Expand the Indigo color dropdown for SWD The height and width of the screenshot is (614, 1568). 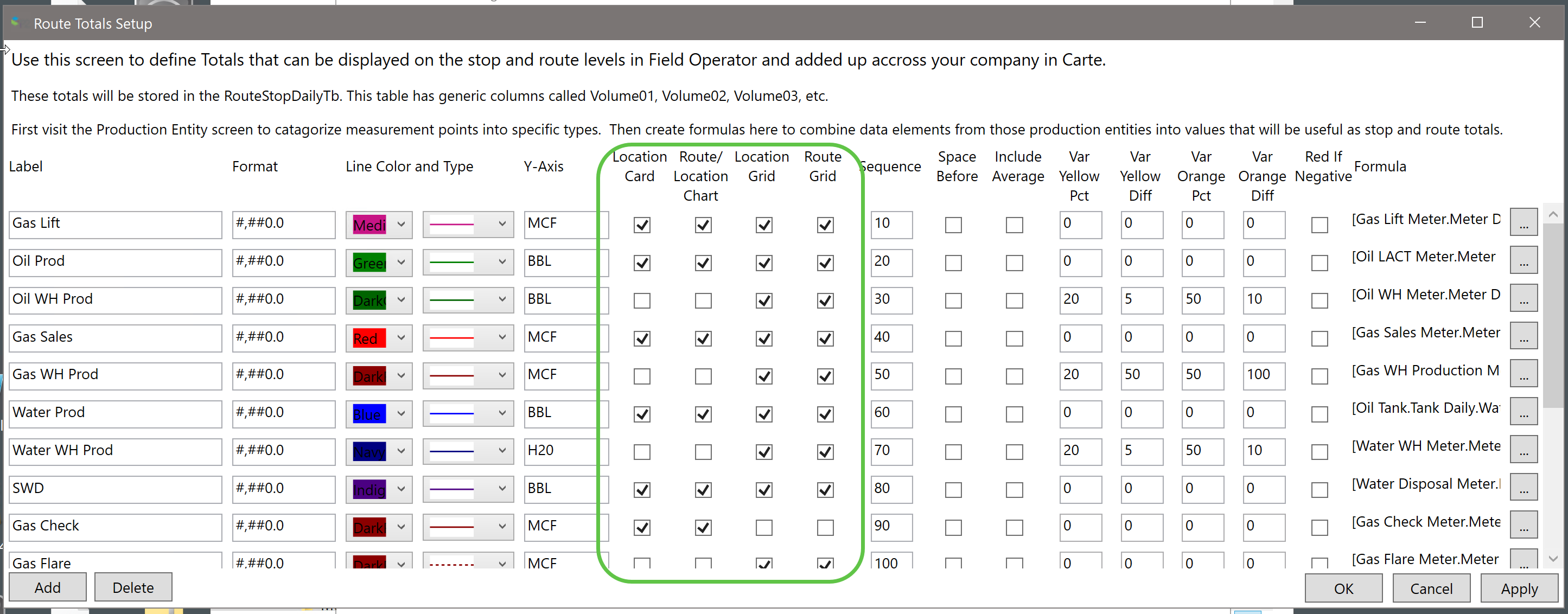point(401,489)
